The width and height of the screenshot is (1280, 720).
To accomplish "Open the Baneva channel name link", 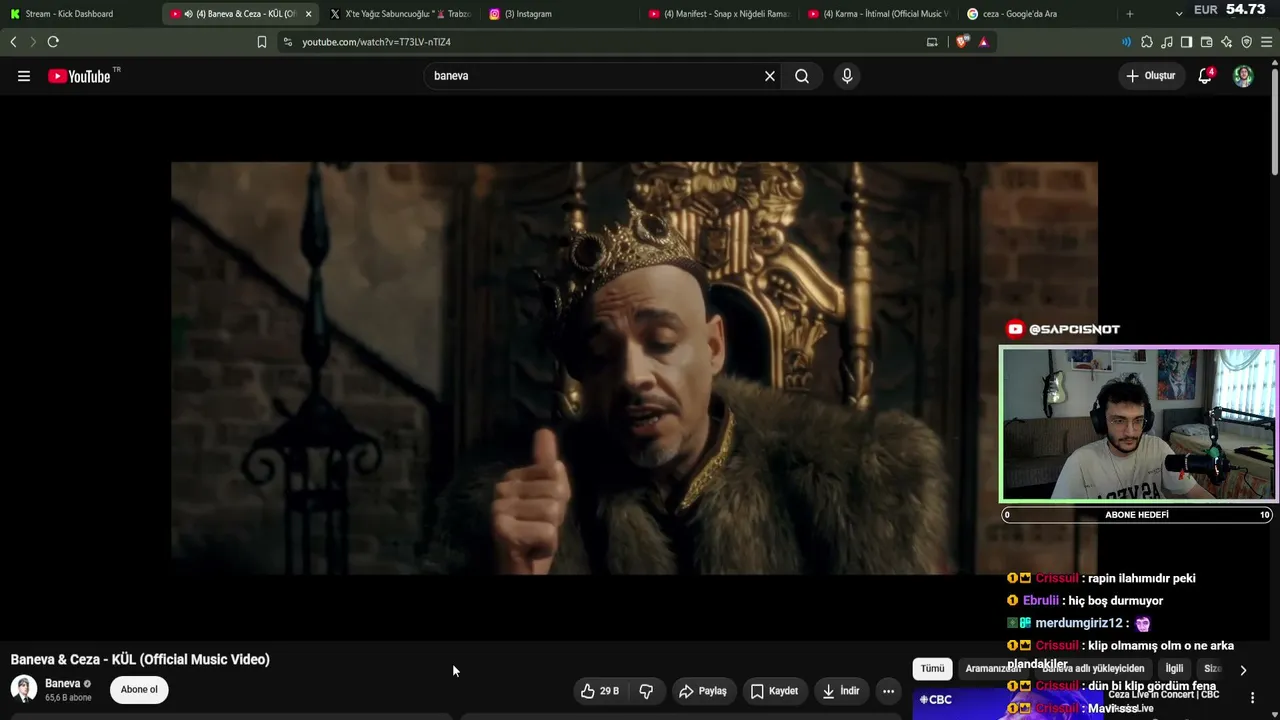I will point(63,684).
